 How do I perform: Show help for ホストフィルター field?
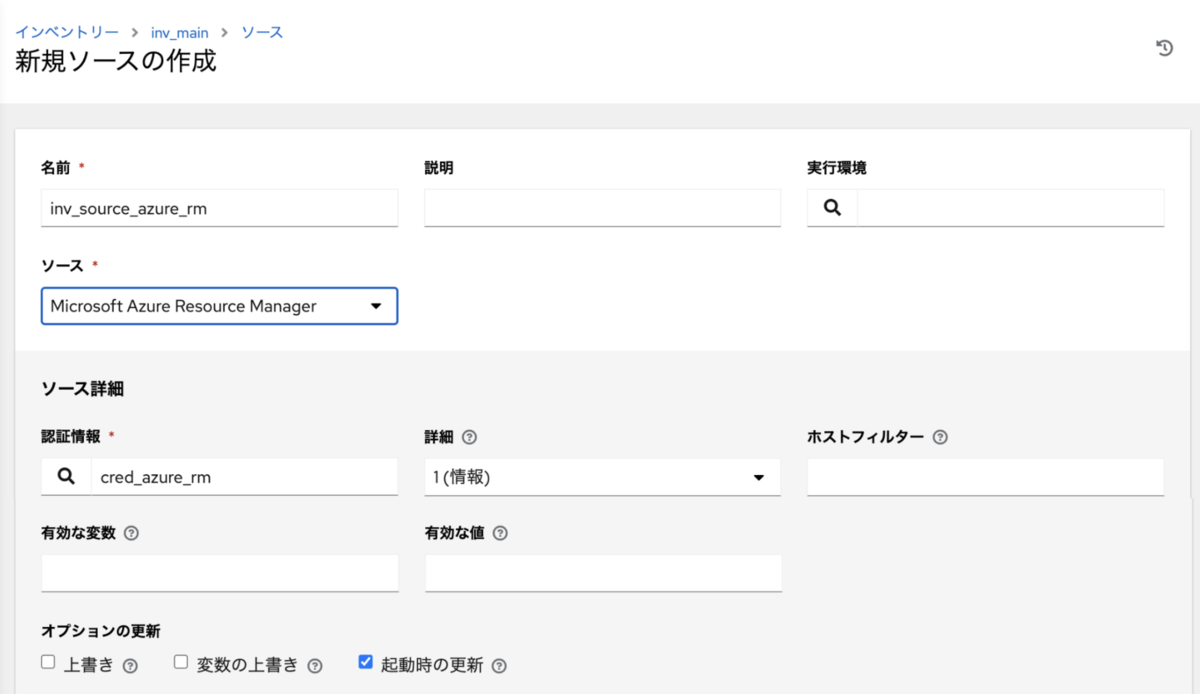[x=939, y=437]
